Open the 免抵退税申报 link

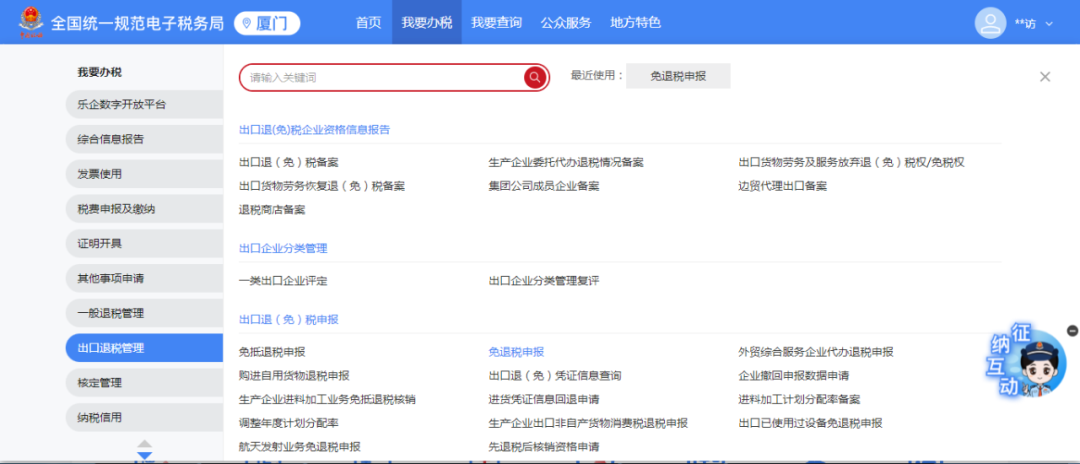[272, 352]
